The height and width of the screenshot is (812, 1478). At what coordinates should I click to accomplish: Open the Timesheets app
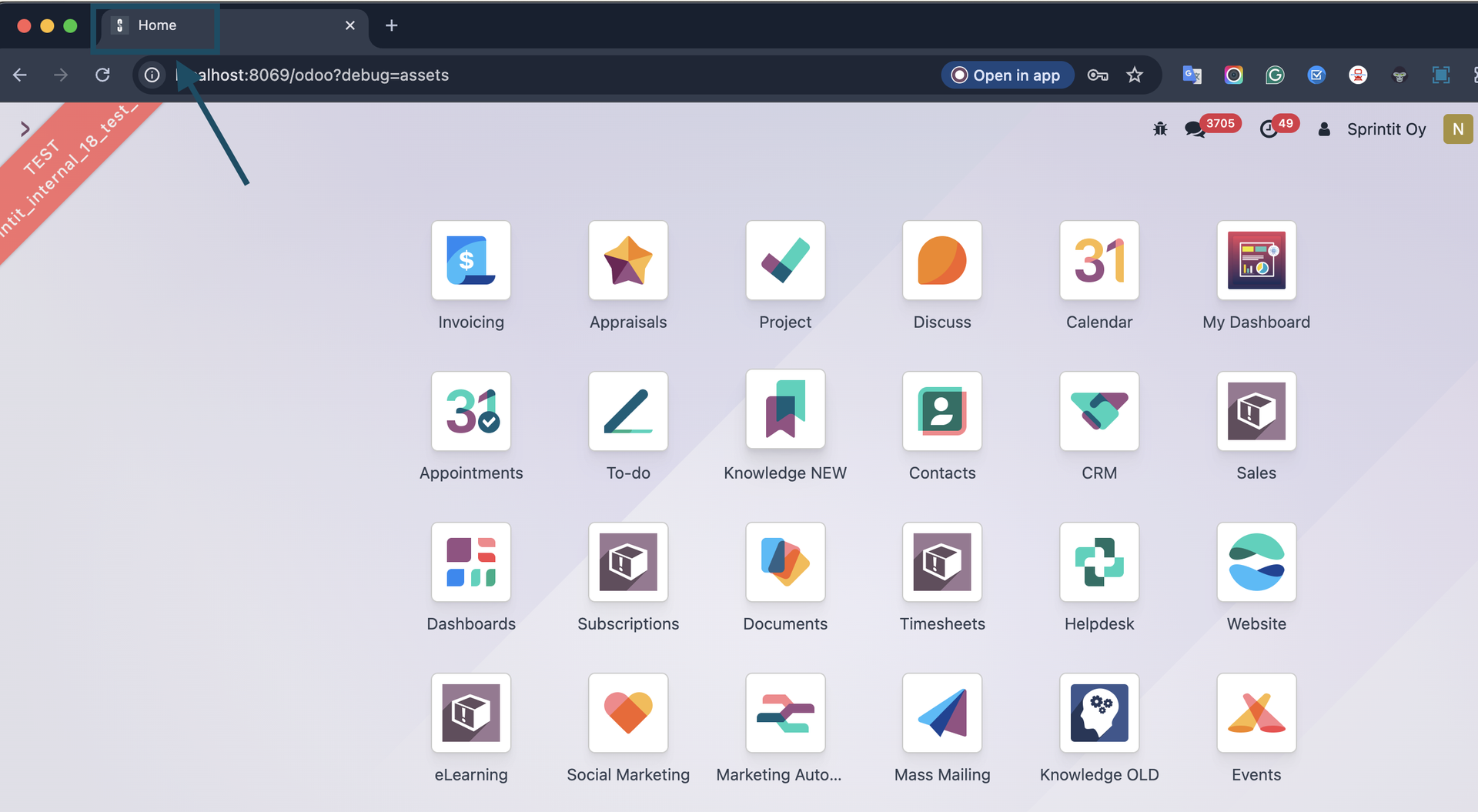tap(942, 562)
